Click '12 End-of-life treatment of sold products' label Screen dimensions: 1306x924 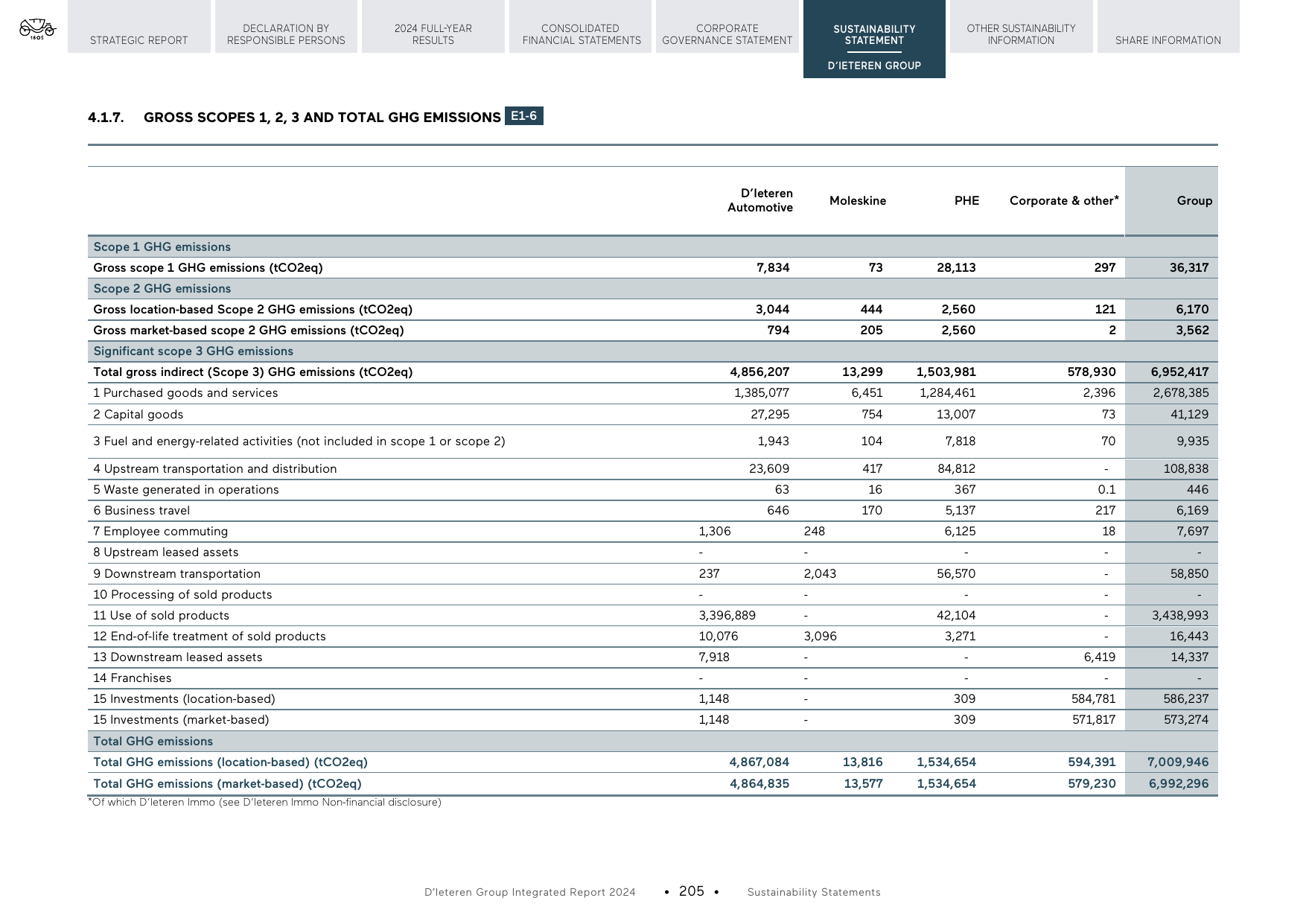209,636
